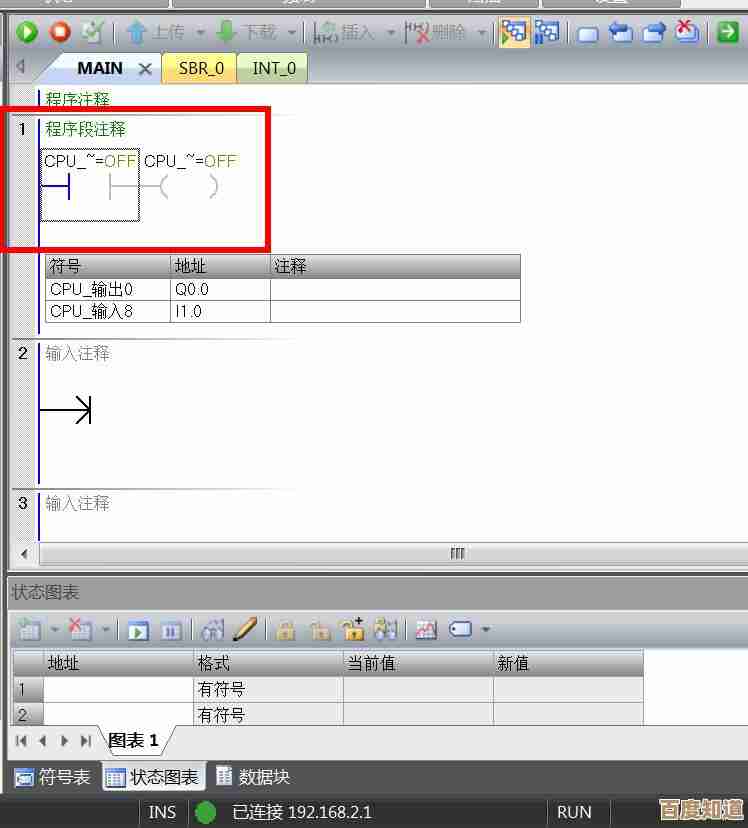Click the horizontal scrollbar left arrow
Viewport: 748px width, 828px height.
[24, 554]
